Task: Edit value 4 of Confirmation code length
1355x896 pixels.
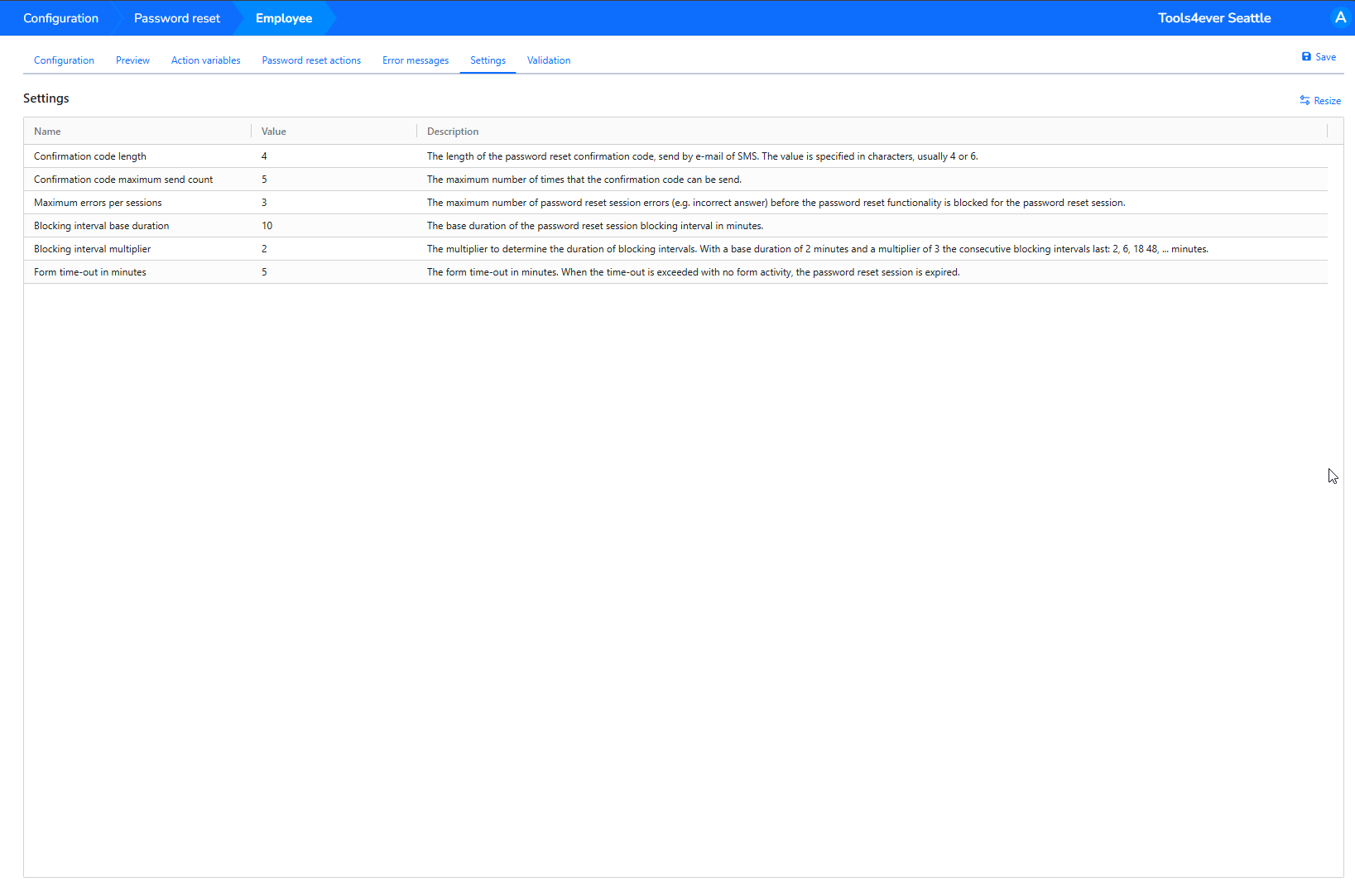Action: [264, 156]
